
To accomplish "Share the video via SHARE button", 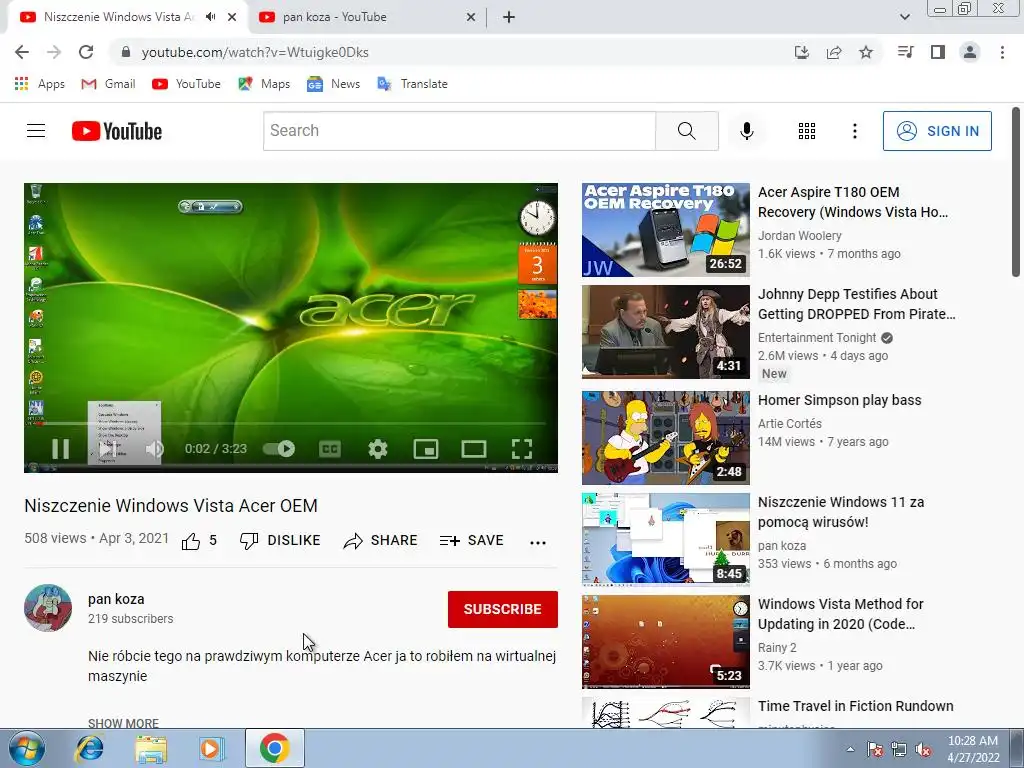I will pos(380,541).
